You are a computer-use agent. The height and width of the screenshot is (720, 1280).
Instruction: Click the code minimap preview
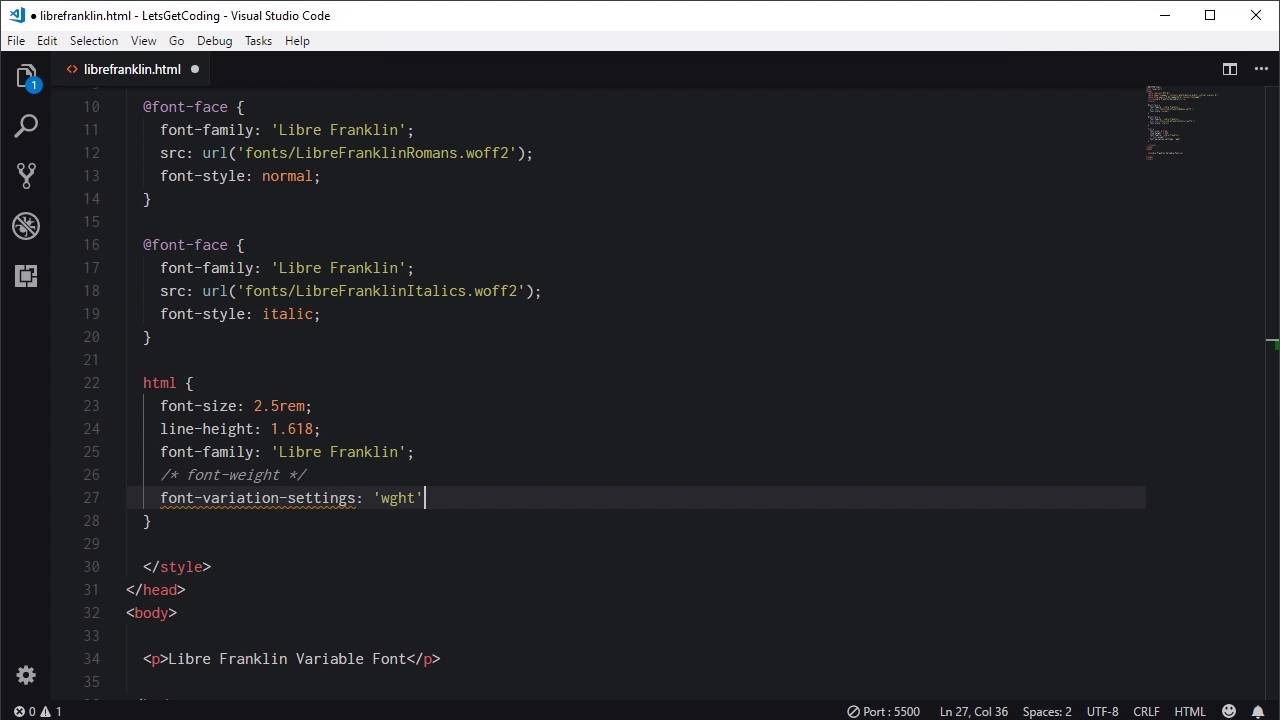pos(1181,123)
